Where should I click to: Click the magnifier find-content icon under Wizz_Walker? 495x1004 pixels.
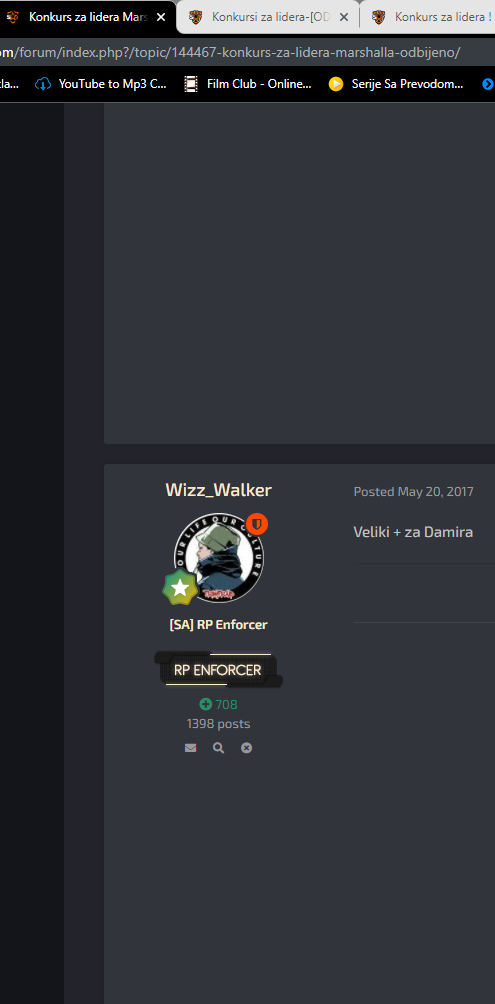coord(218,748)
